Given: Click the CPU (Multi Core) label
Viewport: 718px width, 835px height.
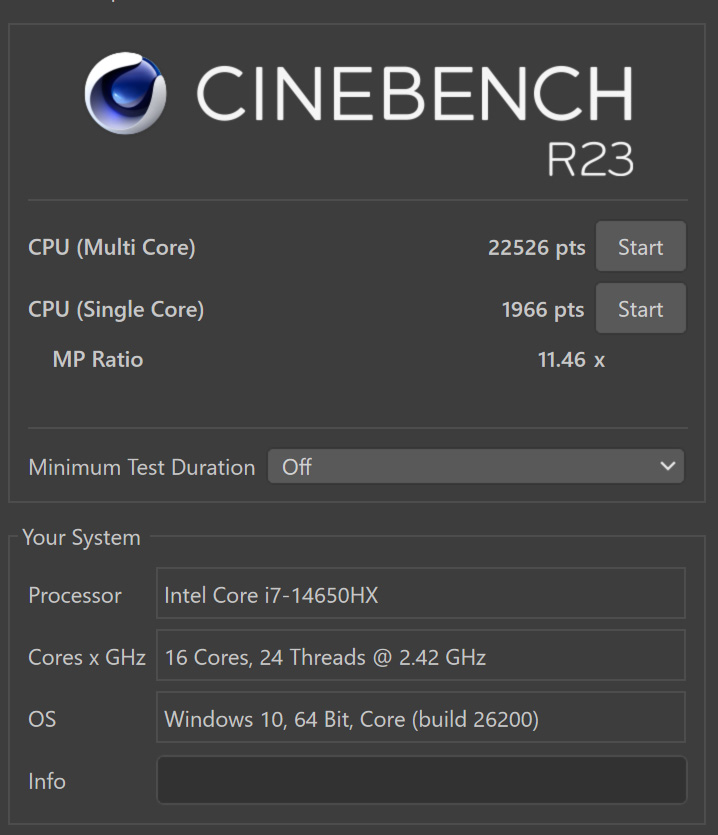Looking at the screenshot, I should click(x=112, y=247).
